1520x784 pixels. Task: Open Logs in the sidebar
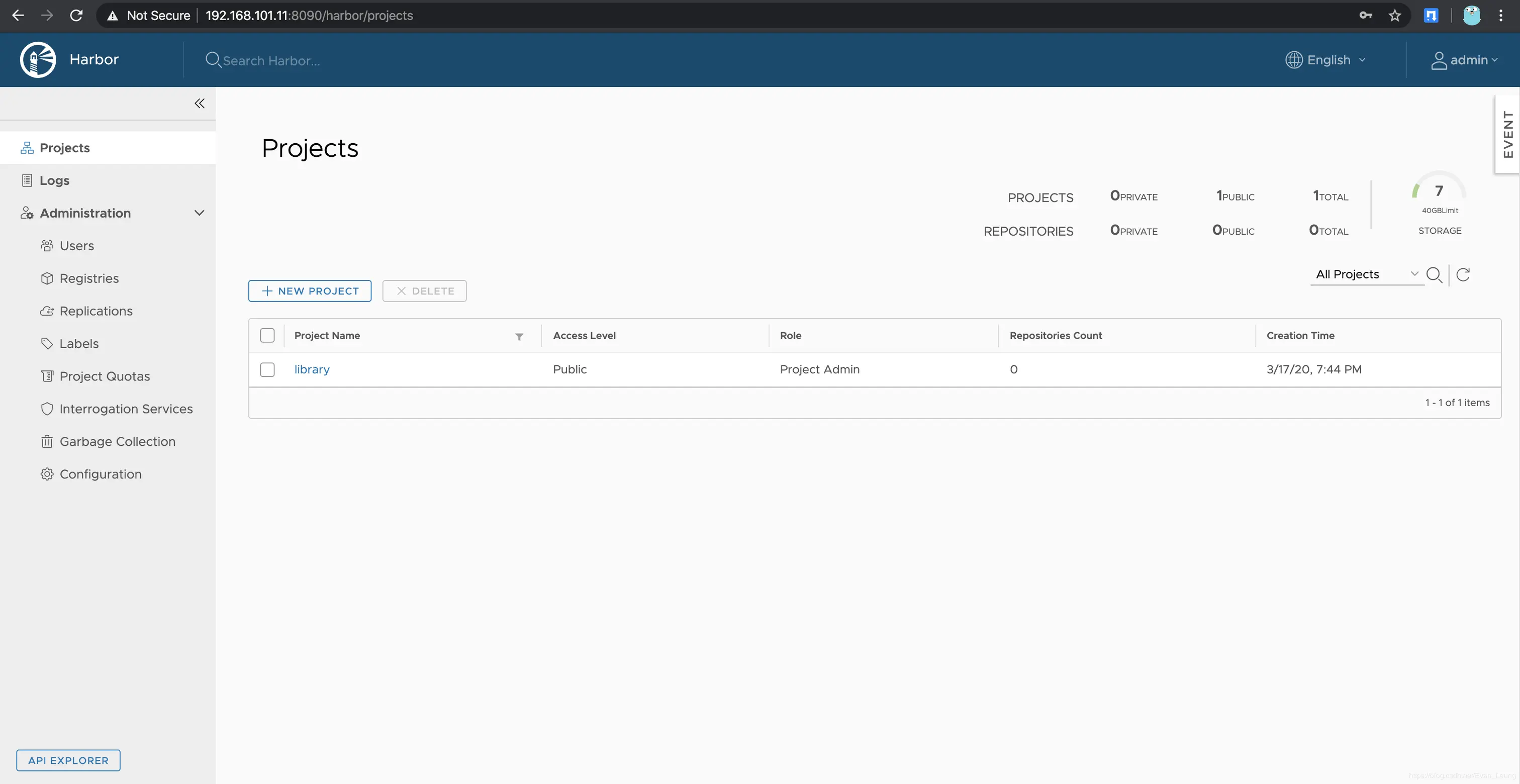[x=54, y=180]
